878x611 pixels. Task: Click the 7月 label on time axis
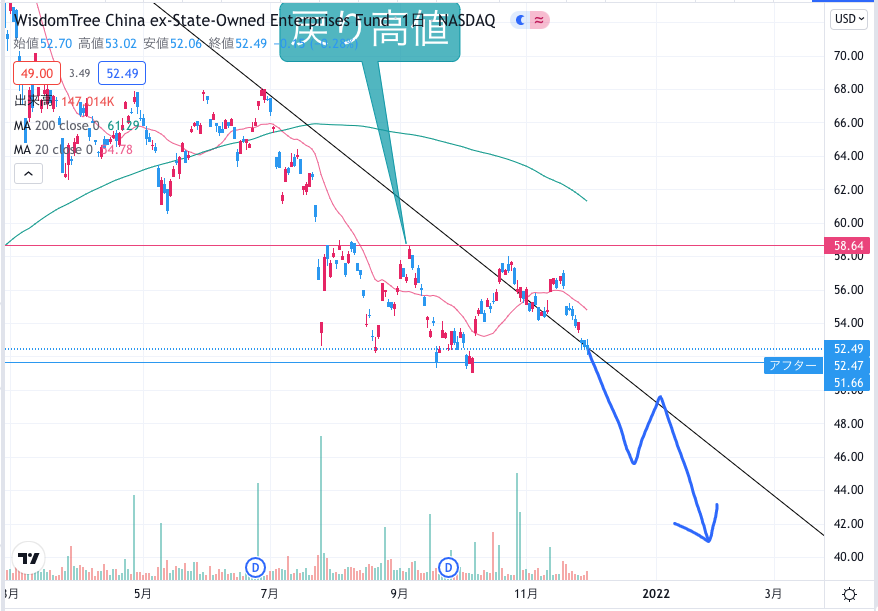[x=269, y=594]
